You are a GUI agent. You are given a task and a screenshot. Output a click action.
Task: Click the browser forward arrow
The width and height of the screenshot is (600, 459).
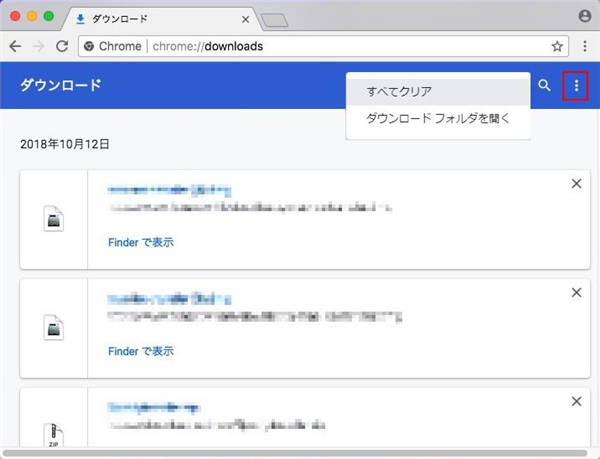[38, 46]
